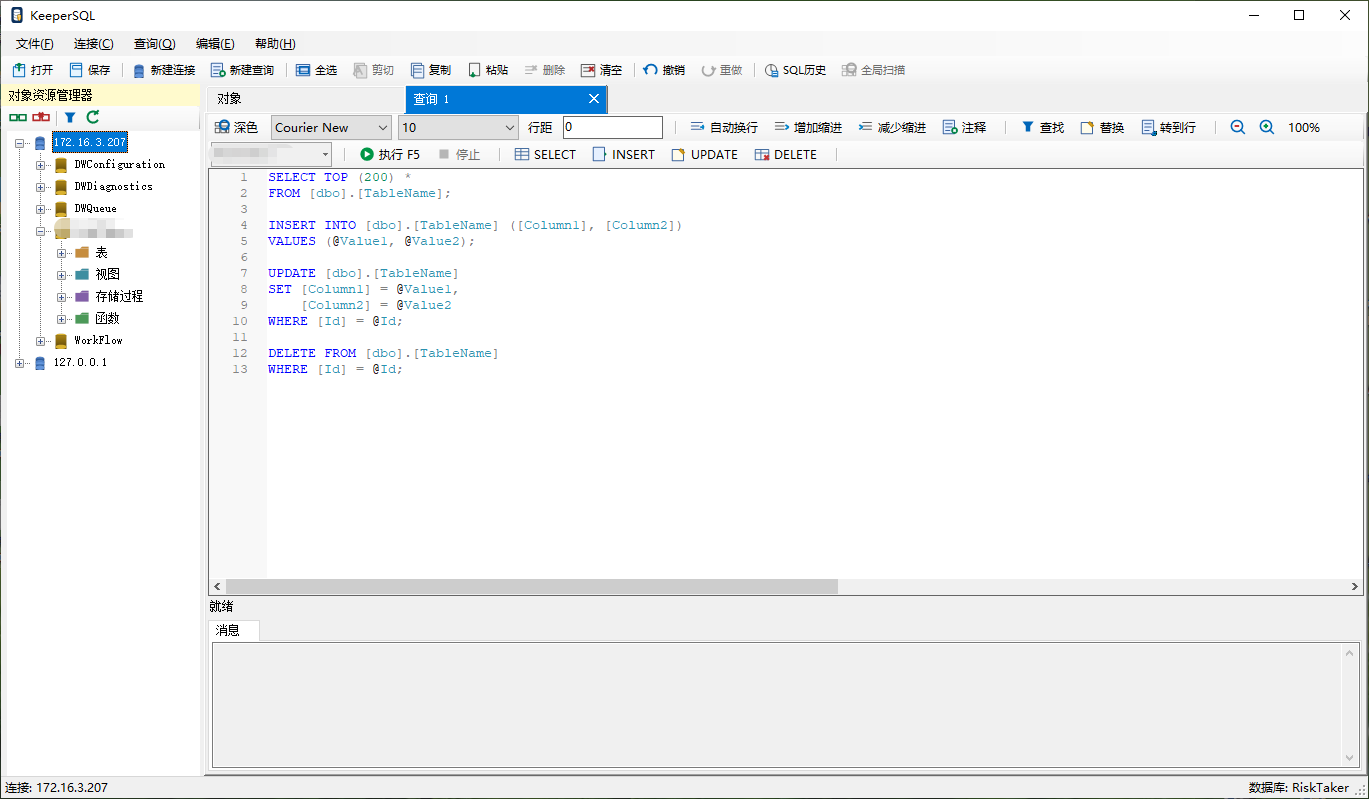Click the 转到行 go to line button
This screenshot has width=1369, height=799.
[x=1168, y=127]
